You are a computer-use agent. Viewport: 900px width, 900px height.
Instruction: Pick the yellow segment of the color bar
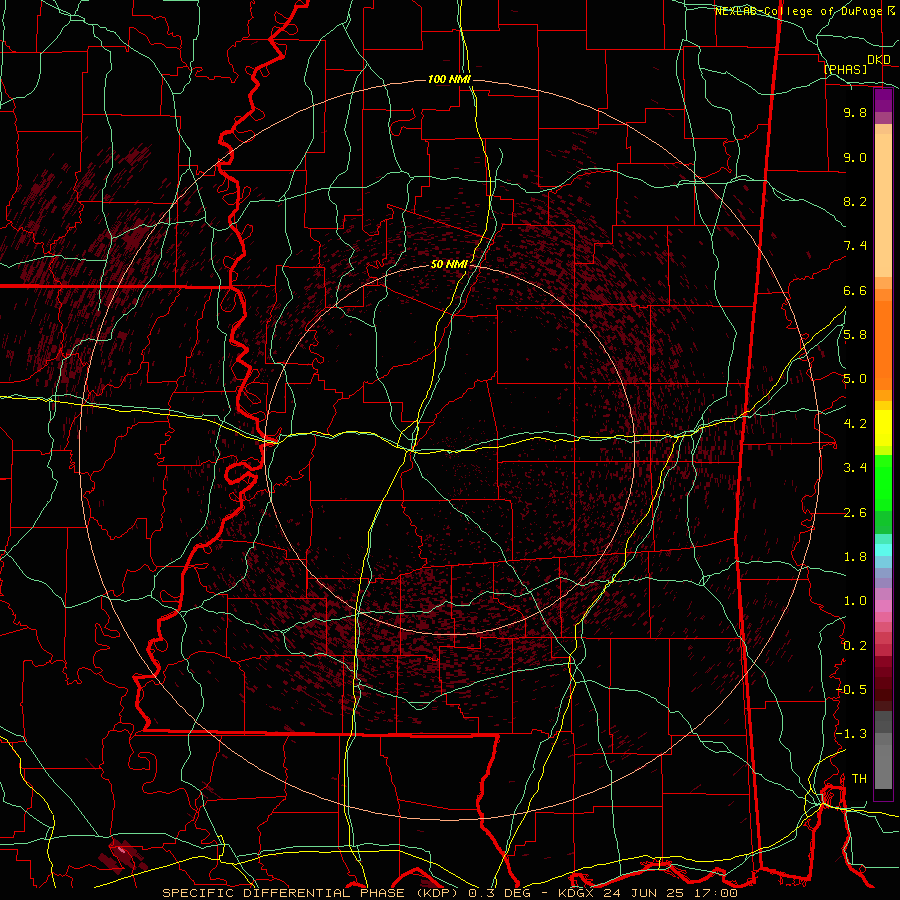(x=883, y=428)
